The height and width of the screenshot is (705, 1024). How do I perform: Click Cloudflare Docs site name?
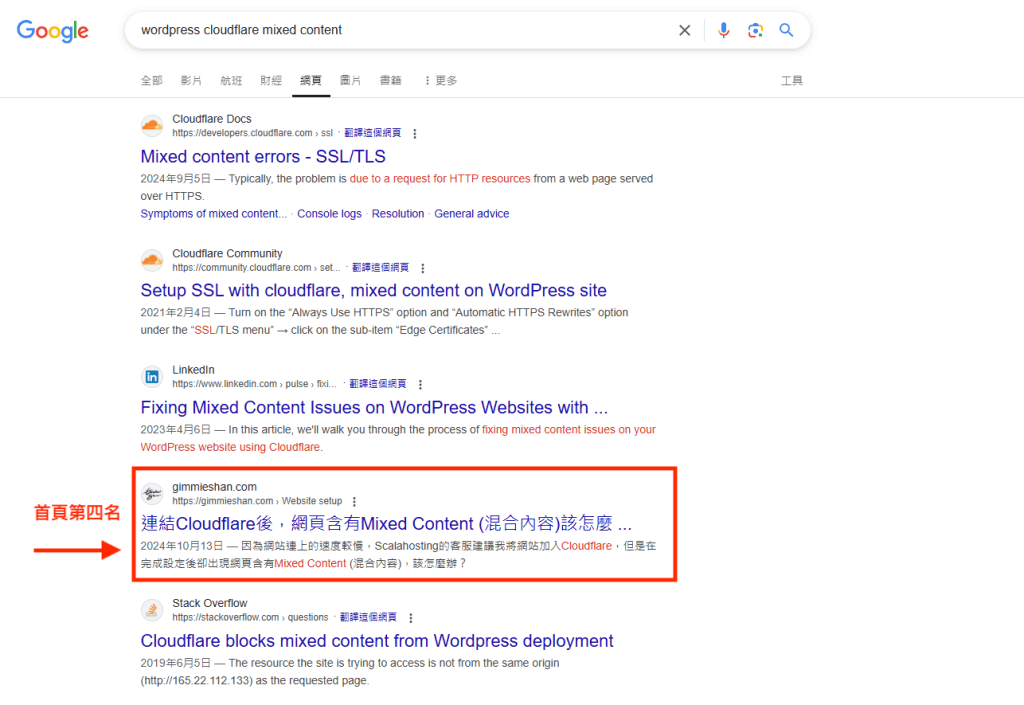point(212,119)
